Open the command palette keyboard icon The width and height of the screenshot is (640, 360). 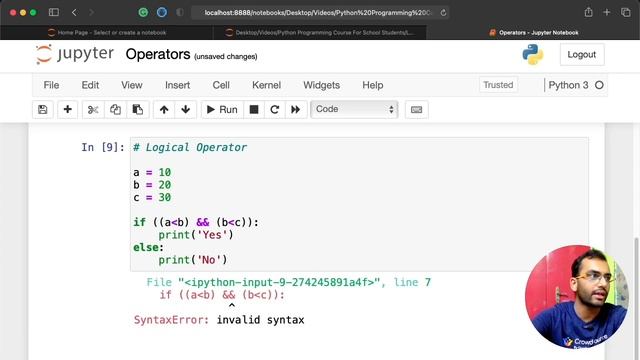(x=416, y=109)
